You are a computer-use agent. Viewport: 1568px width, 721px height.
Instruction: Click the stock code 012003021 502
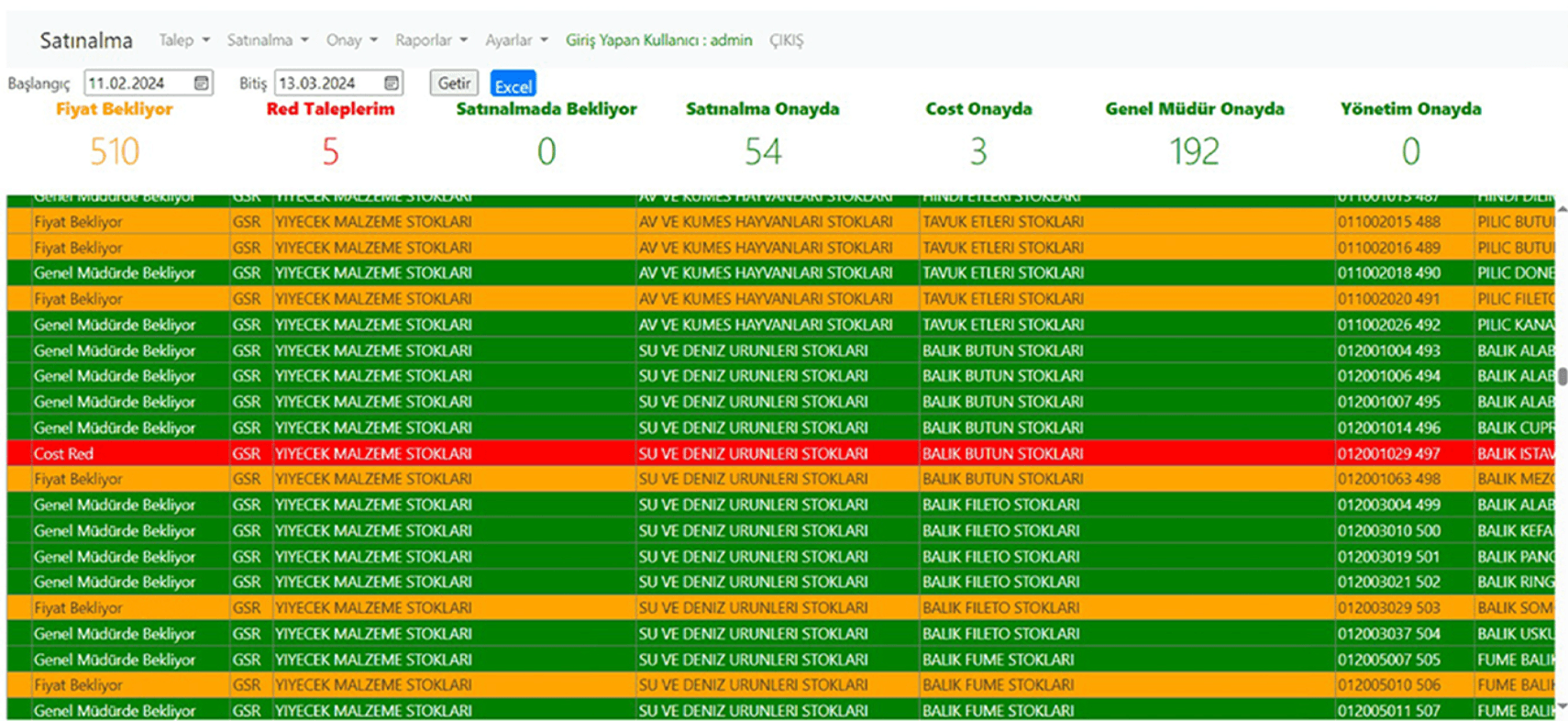coord(1388,582)
